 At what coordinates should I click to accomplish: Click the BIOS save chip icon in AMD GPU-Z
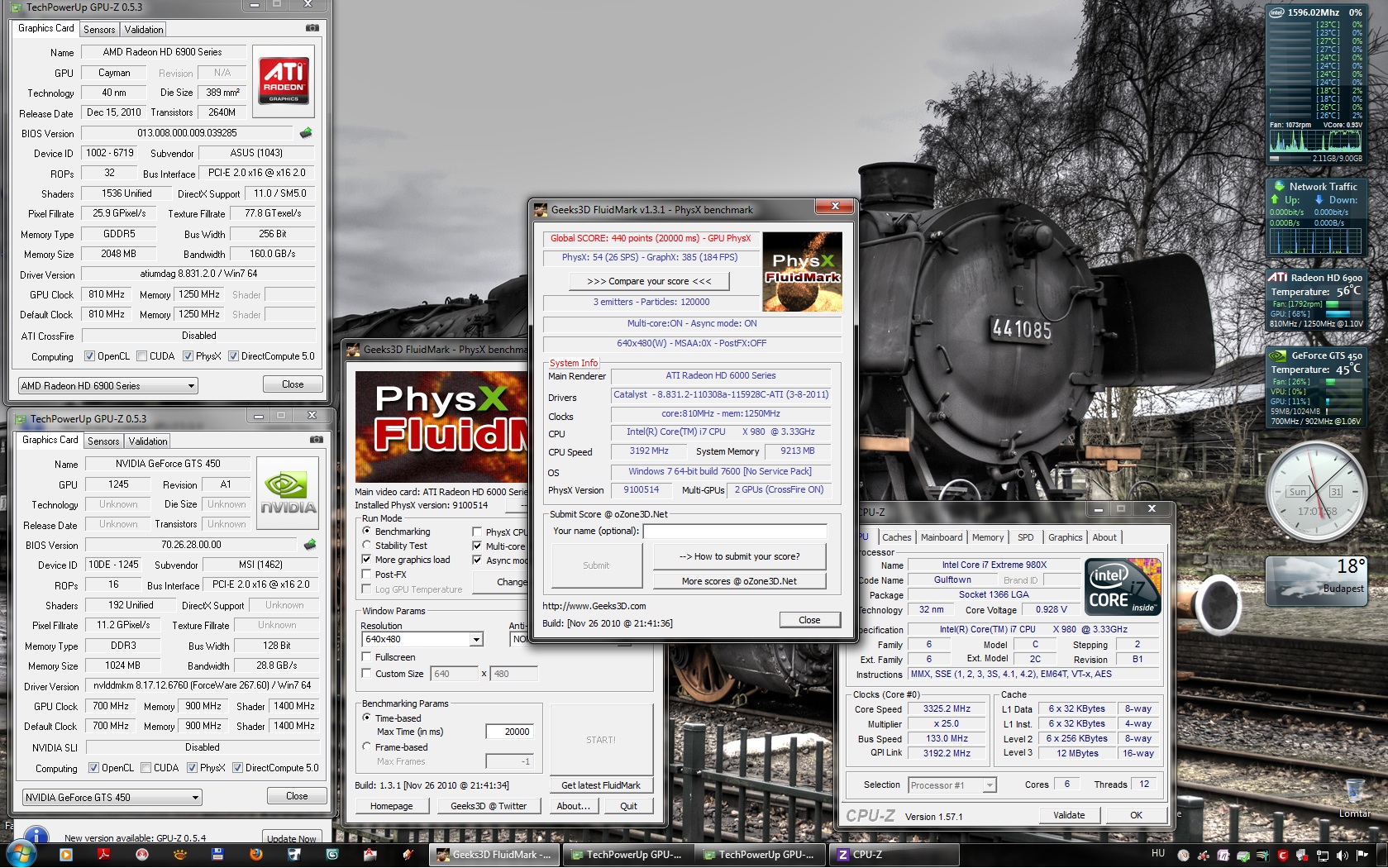[x=306, y=132]
